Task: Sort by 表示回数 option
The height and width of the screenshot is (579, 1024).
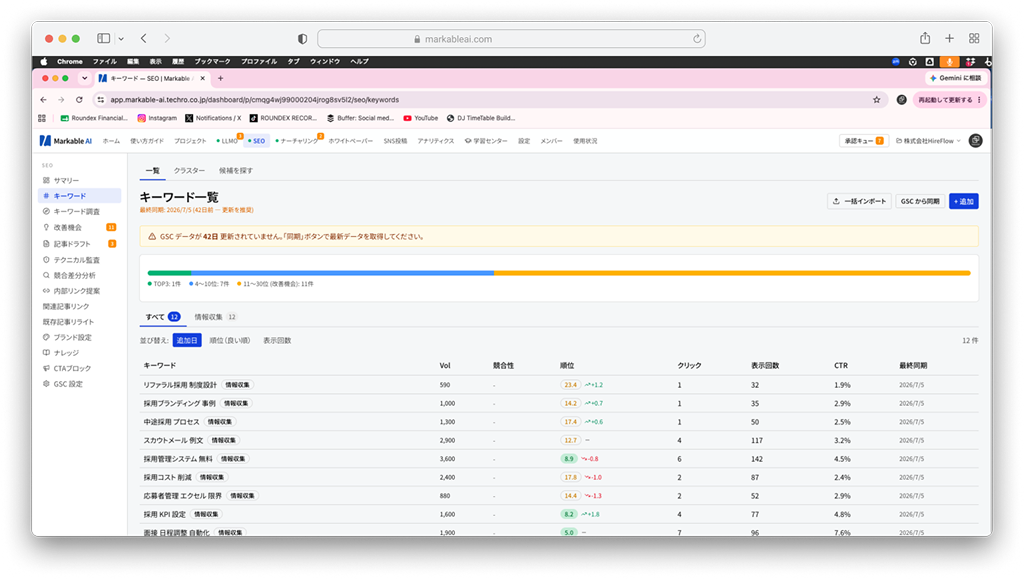Action: pos(277,341)
